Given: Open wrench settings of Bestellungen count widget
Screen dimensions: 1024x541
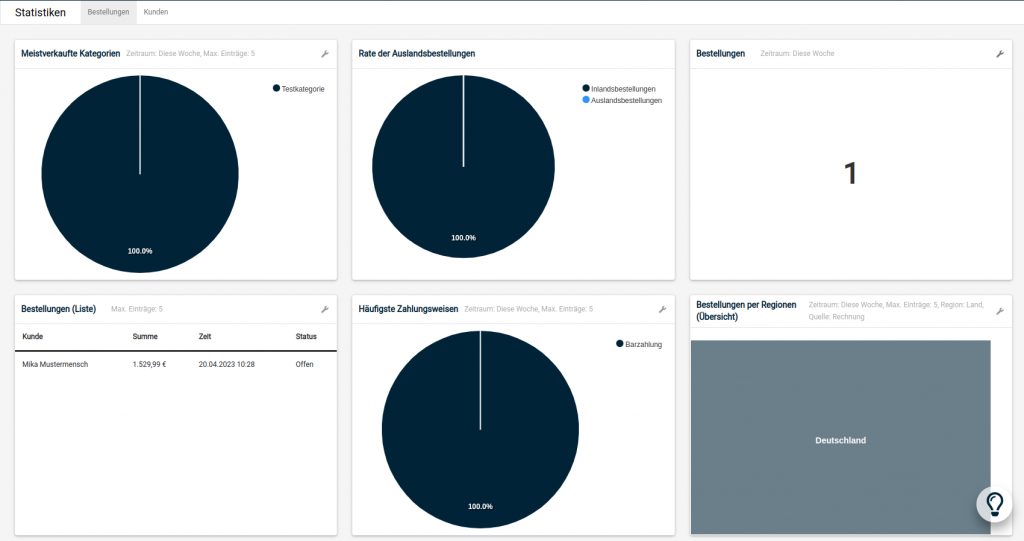Looking at the screenshot, I should click(x=999, y=54).
